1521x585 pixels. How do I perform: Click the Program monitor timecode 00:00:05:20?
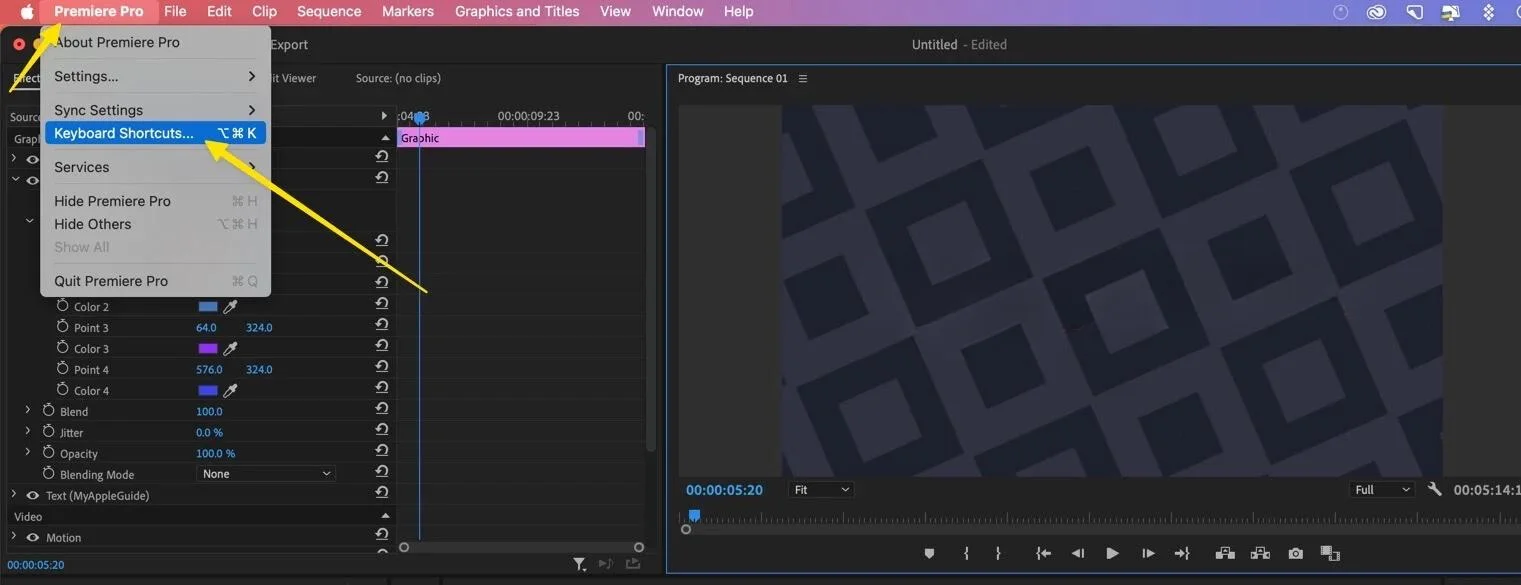(x=724, y=490)
